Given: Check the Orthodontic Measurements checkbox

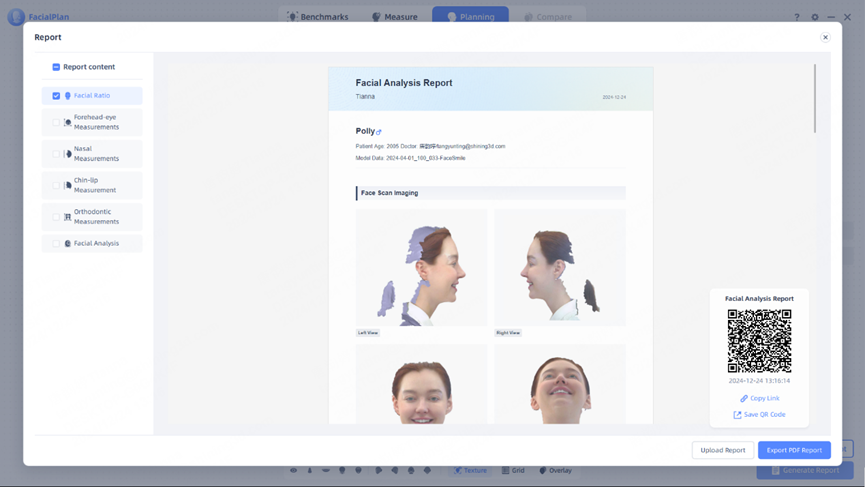Looking at the screenshot, I should [x=56, y=217].
